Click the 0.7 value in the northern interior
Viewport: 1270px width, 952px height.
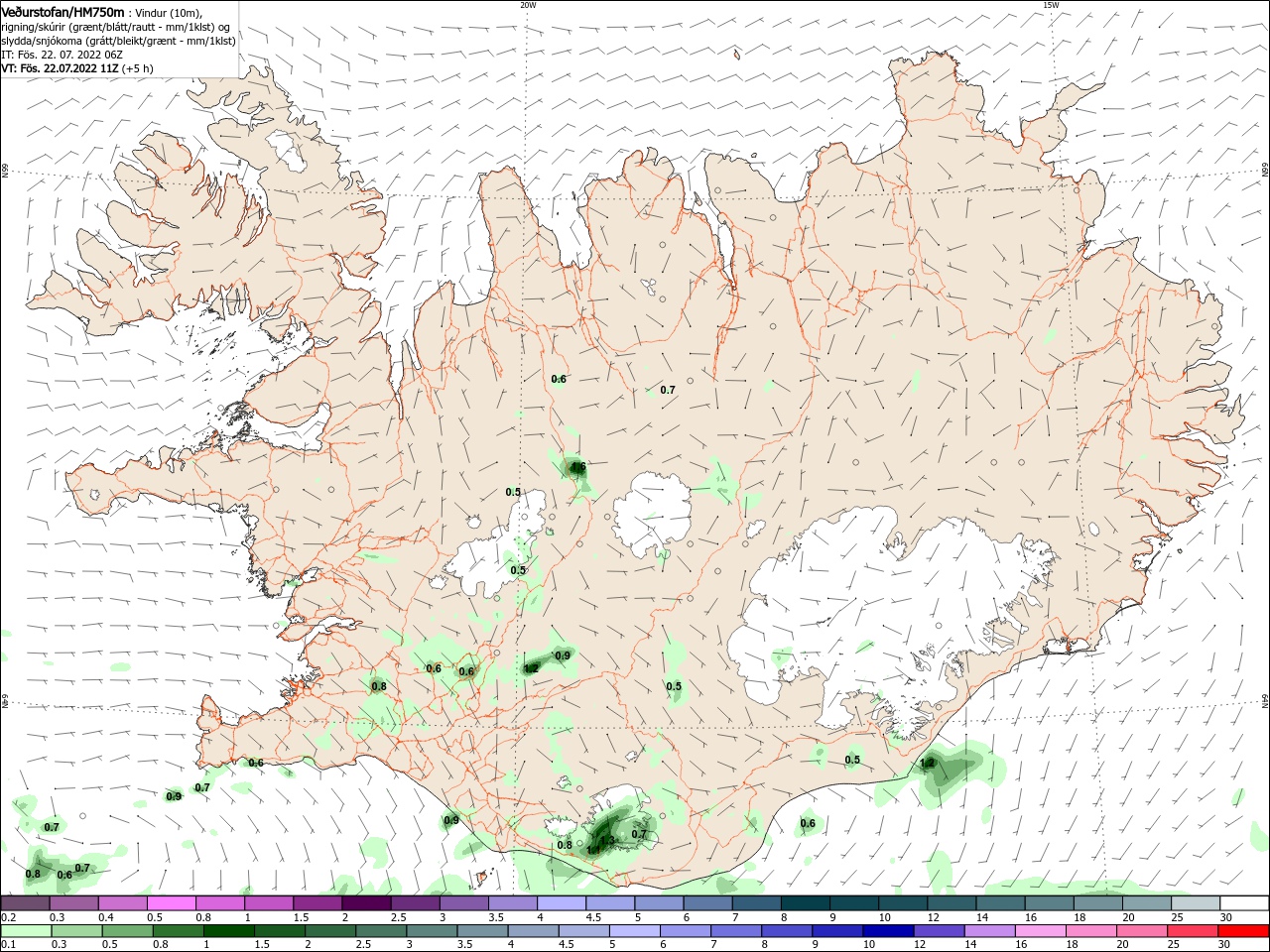pyautogui.click(x=668, y=390)
